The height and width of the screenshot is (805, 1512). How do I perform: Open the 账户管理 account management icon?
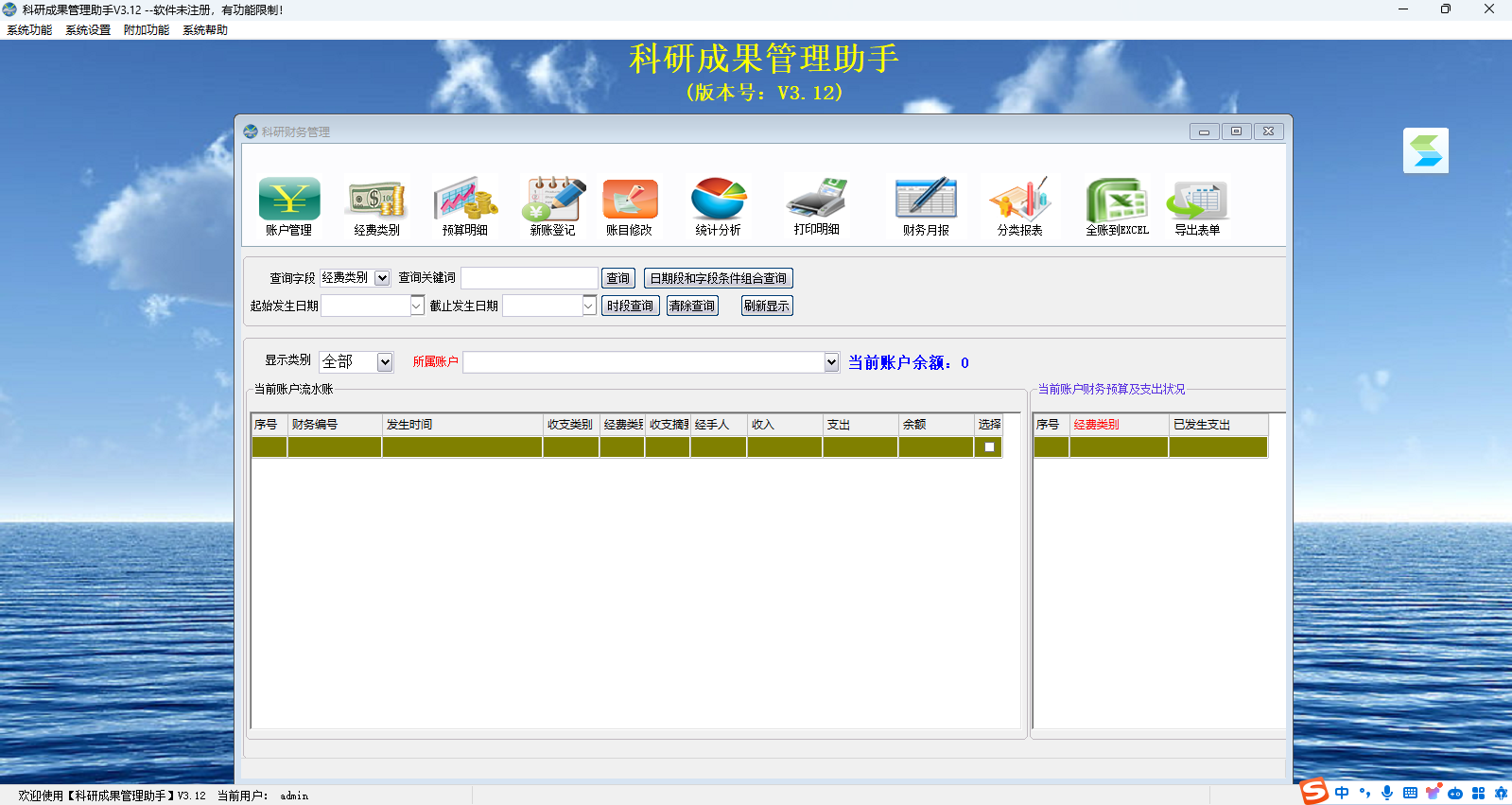(289, 199)
